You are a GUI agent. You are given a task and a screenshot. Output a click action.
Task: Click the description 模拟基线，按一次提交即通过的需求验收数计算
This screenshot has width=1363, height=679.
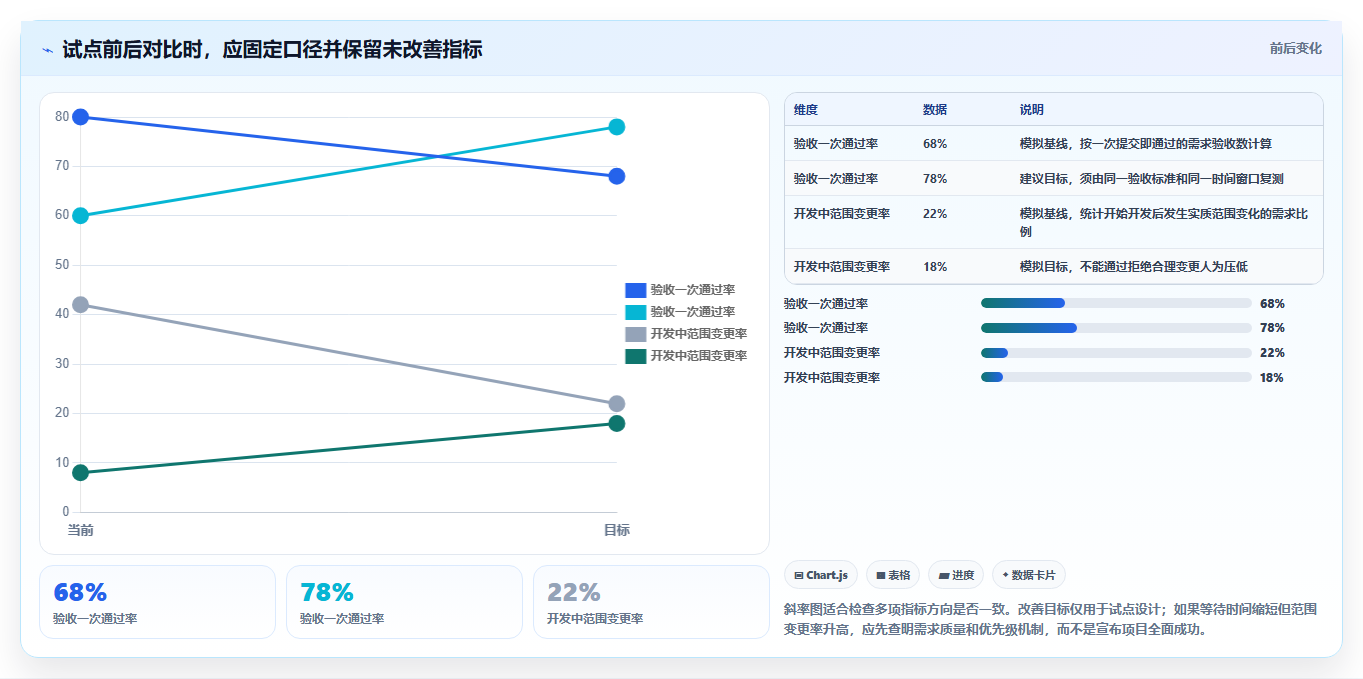(x=1146, y=144)
